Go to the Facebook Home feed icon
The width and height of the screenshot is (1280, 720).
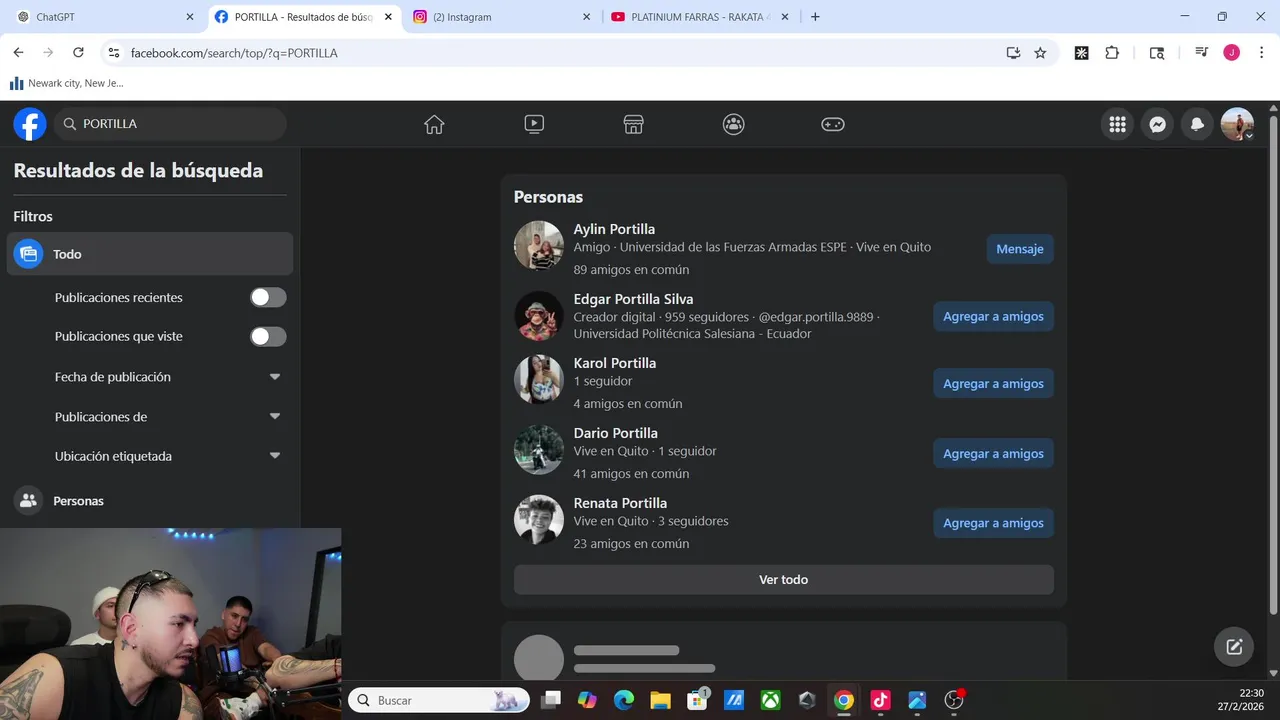pyautogui.click(x=434, y=124)
